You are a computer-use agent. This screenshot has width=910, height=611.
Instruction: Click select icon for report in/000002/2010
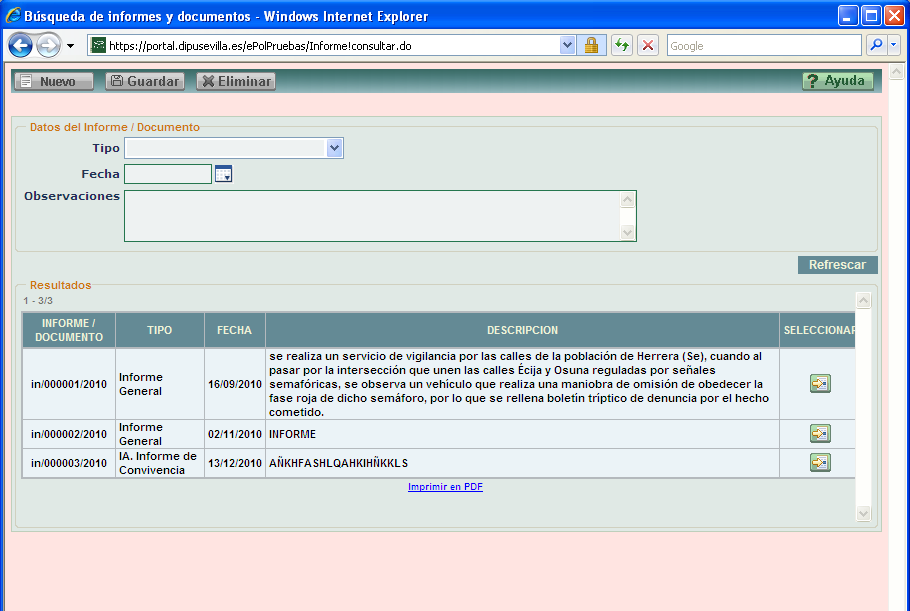click(820, 434)
